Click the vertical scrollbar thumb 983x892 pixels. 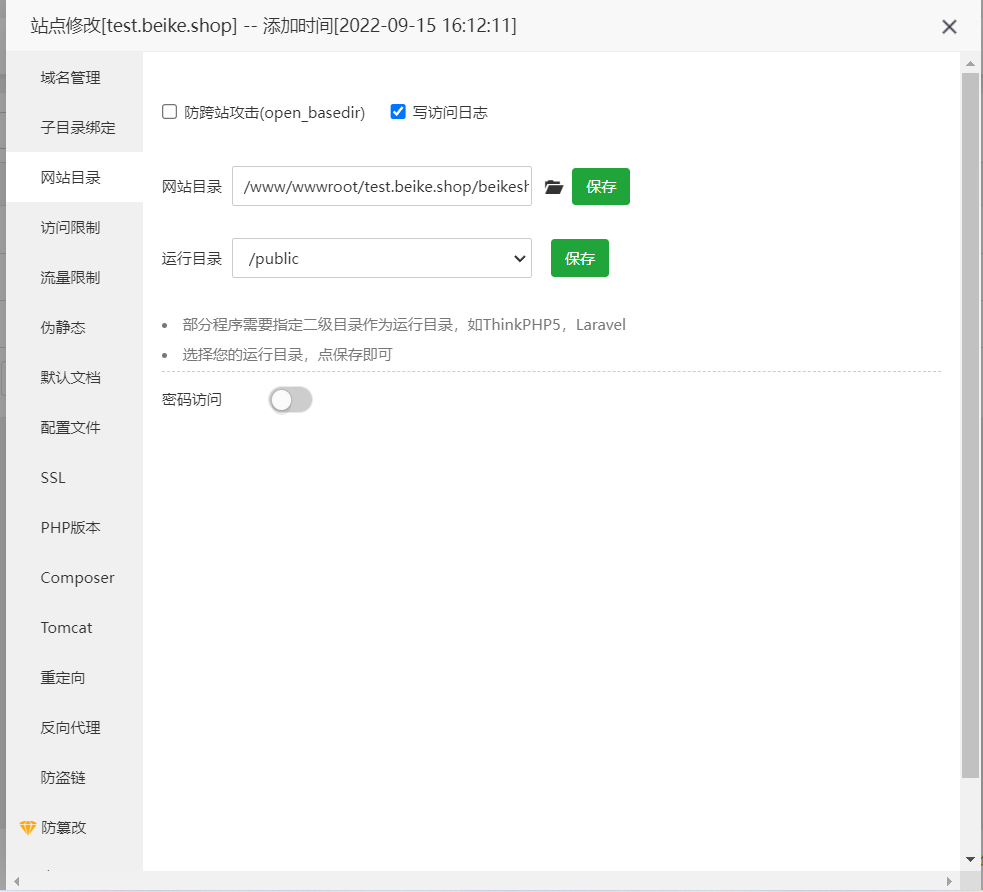[x=970, y=425]
